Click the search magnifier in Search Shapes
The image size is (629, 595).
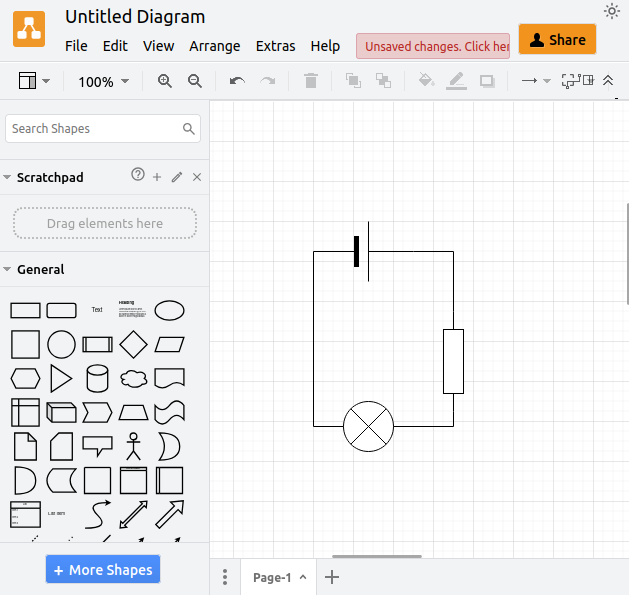click(189, 128)
